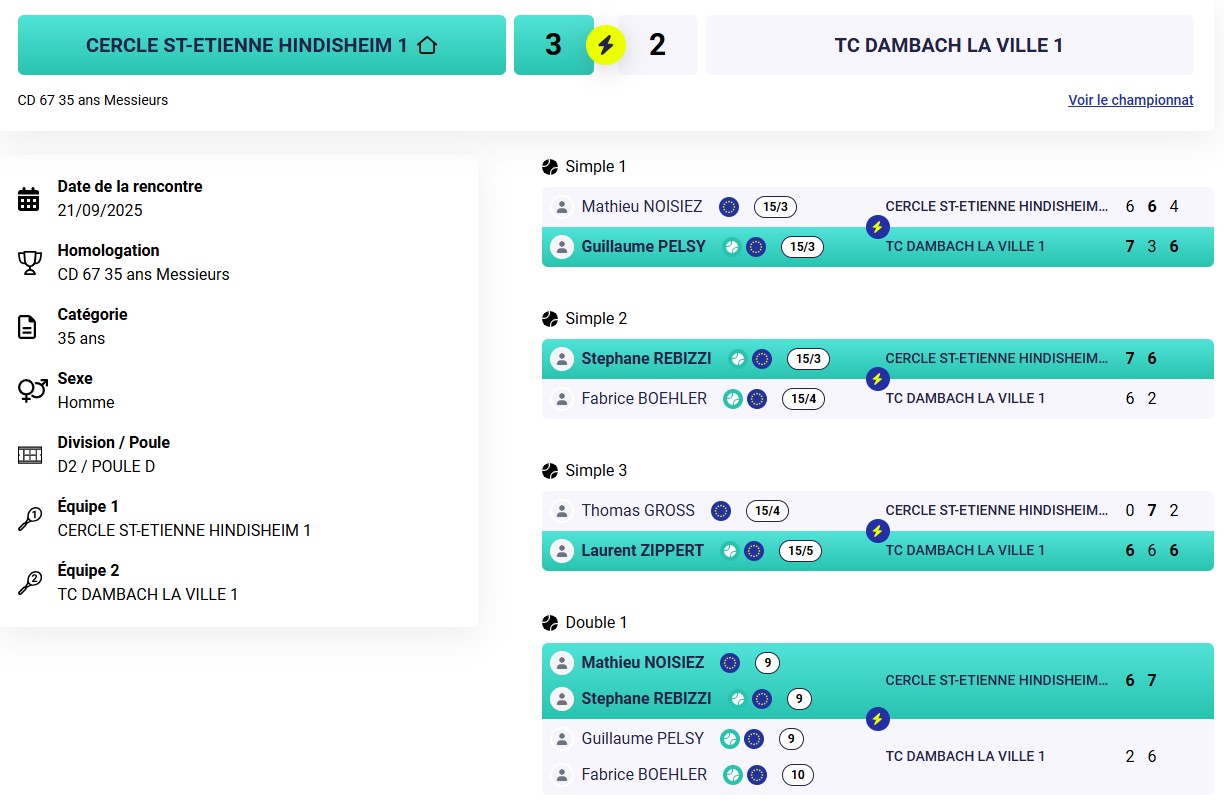Click the document icon next to Catégorie
Viewport: 1225px width, 810px height.
(29, 327)
